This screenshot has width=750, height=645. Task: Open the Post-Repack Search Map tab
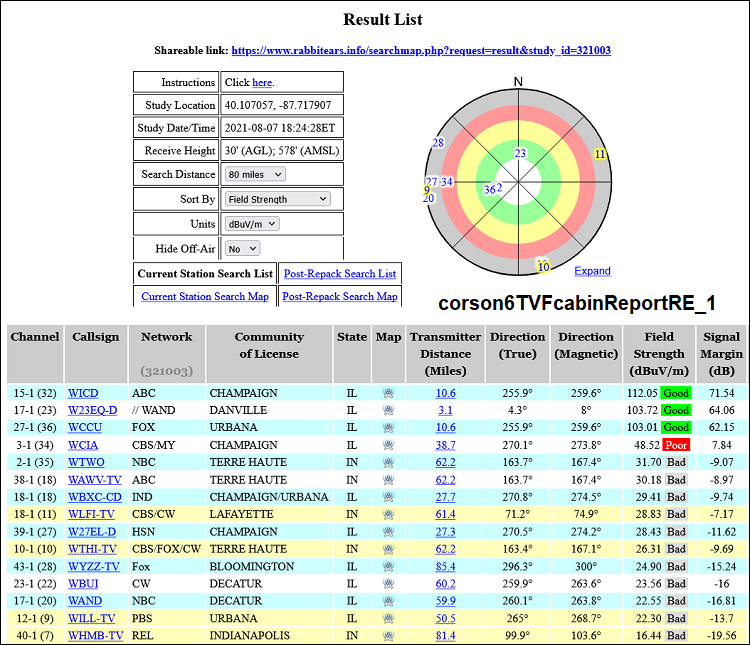[339, 296]
